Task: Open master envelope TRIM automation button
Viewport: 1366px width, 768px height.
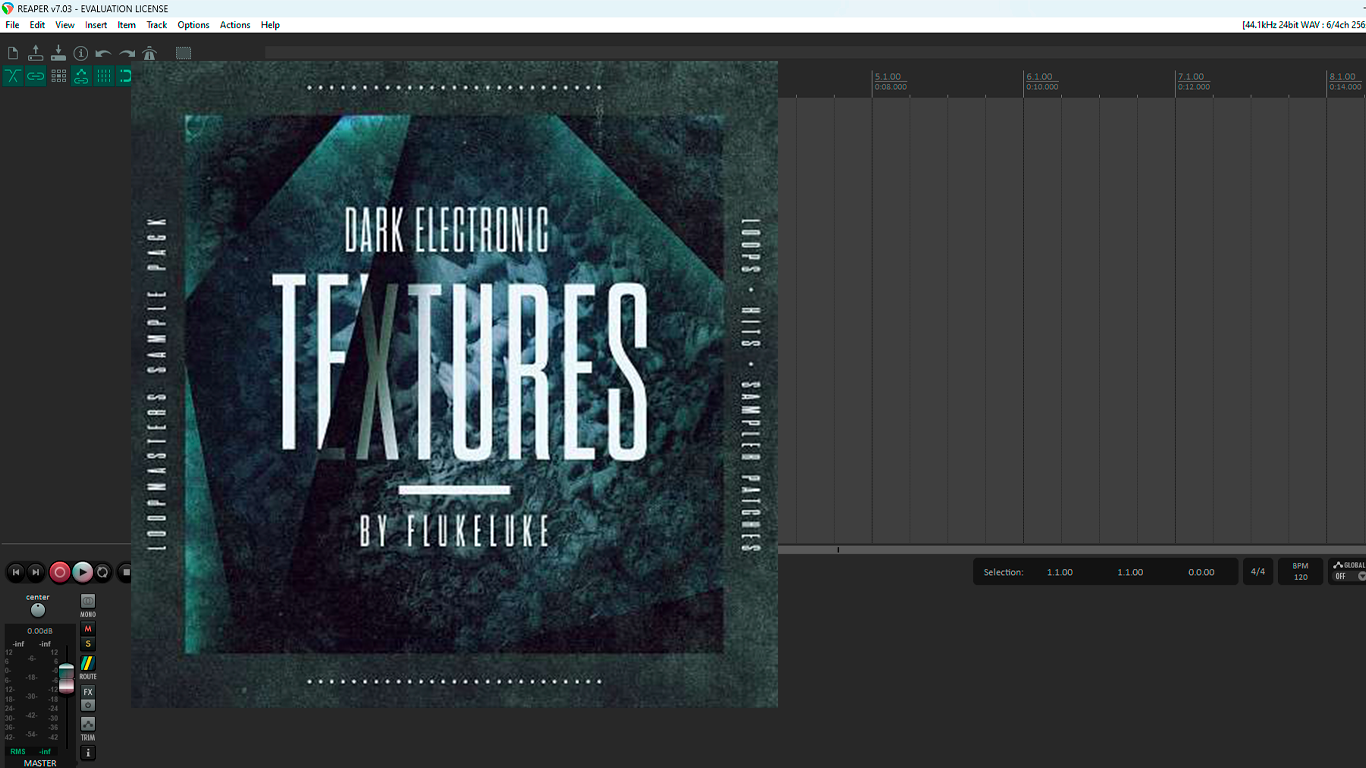Action: (88, 724)
